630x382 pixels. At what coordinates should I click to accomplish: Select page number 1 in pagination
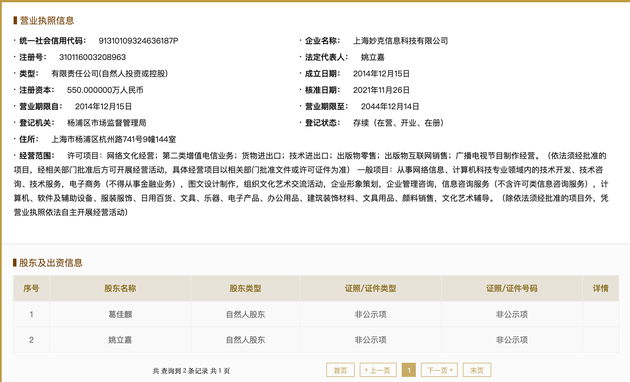click(409, 370)
